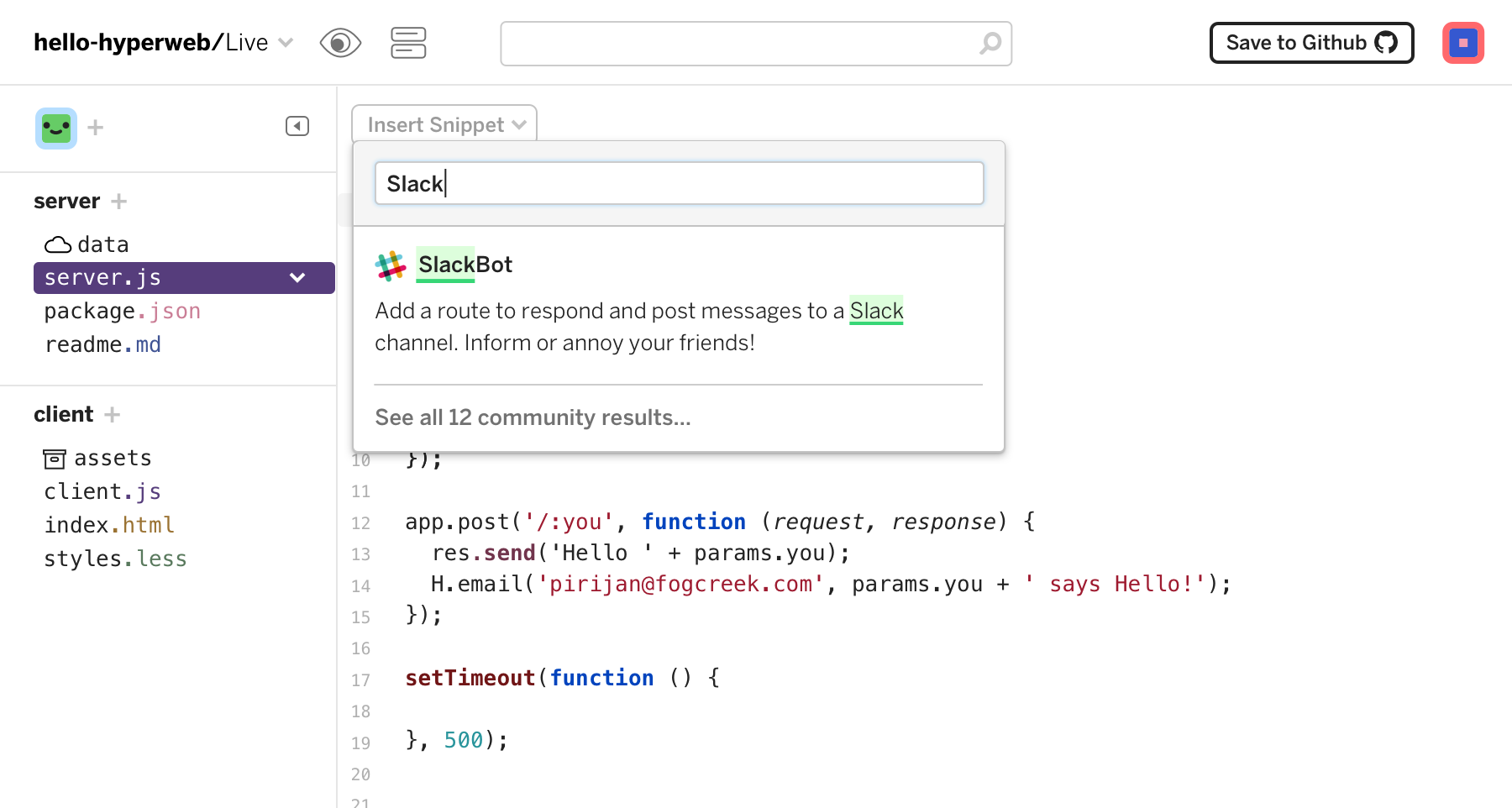1512x808 pixels.
Task: Click the magnifier search icon
Action: [x=990, y=43]
